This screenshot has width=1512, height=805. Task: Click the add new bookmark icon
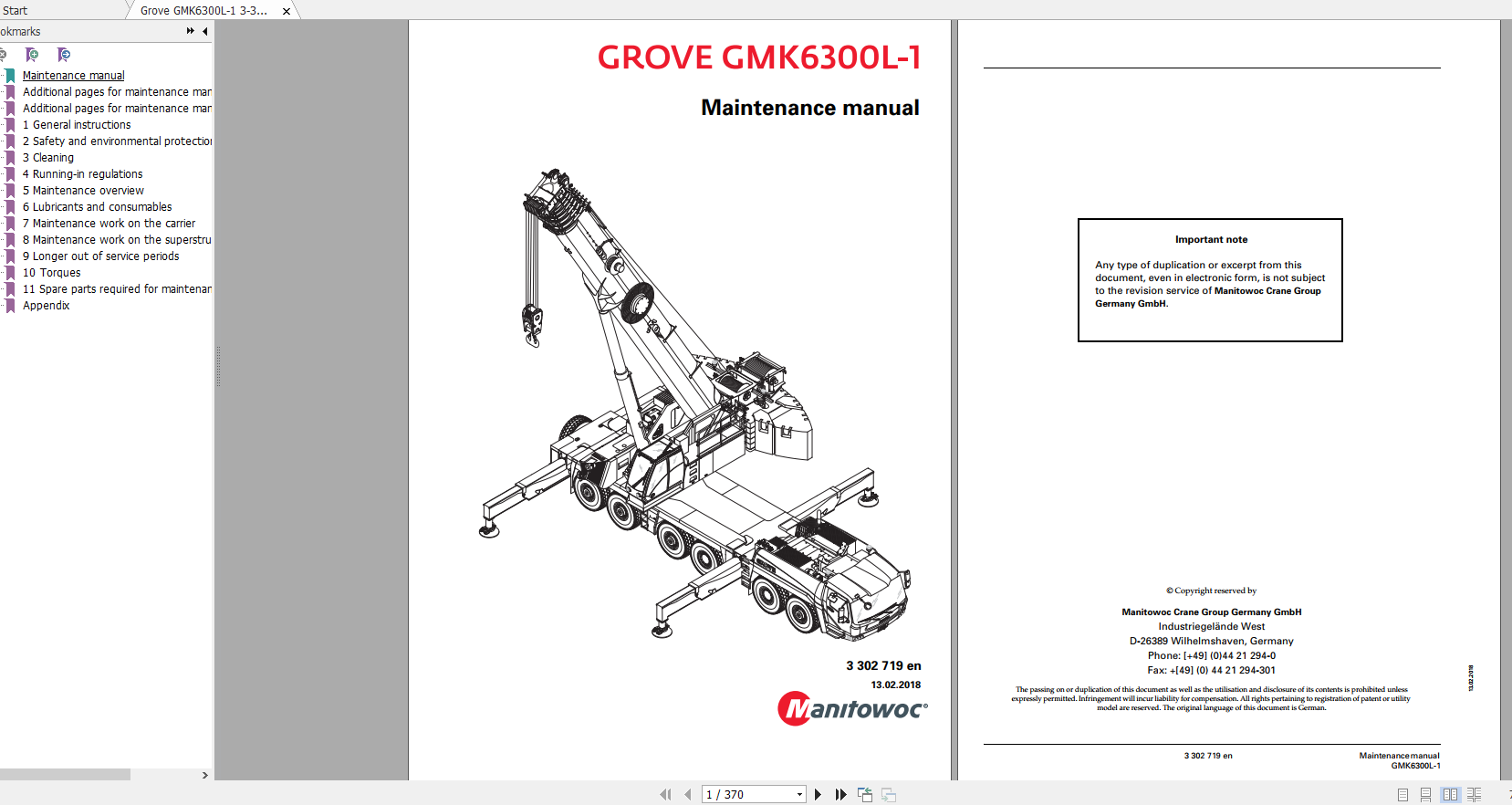pyautogui.click(x=32, y=55)
